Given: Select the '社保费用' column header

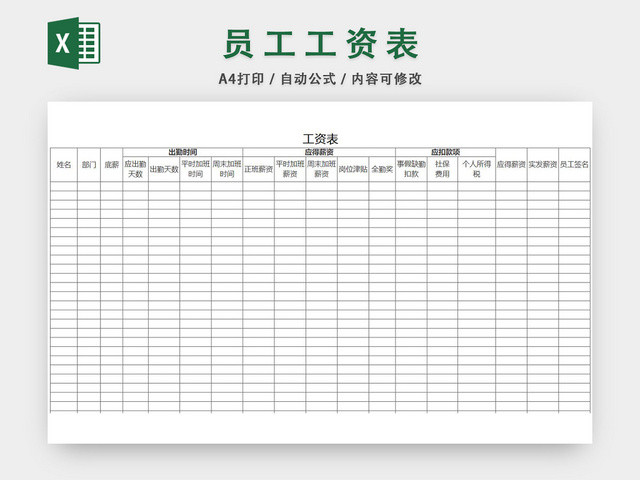Looking at the screenshot, I should [442, 169].
